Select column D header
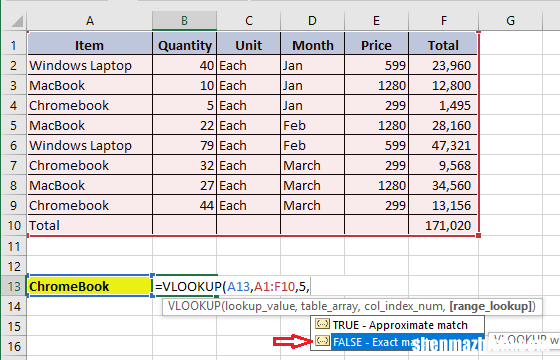Viewport: 560px width, 360px height. coord(312,21)
